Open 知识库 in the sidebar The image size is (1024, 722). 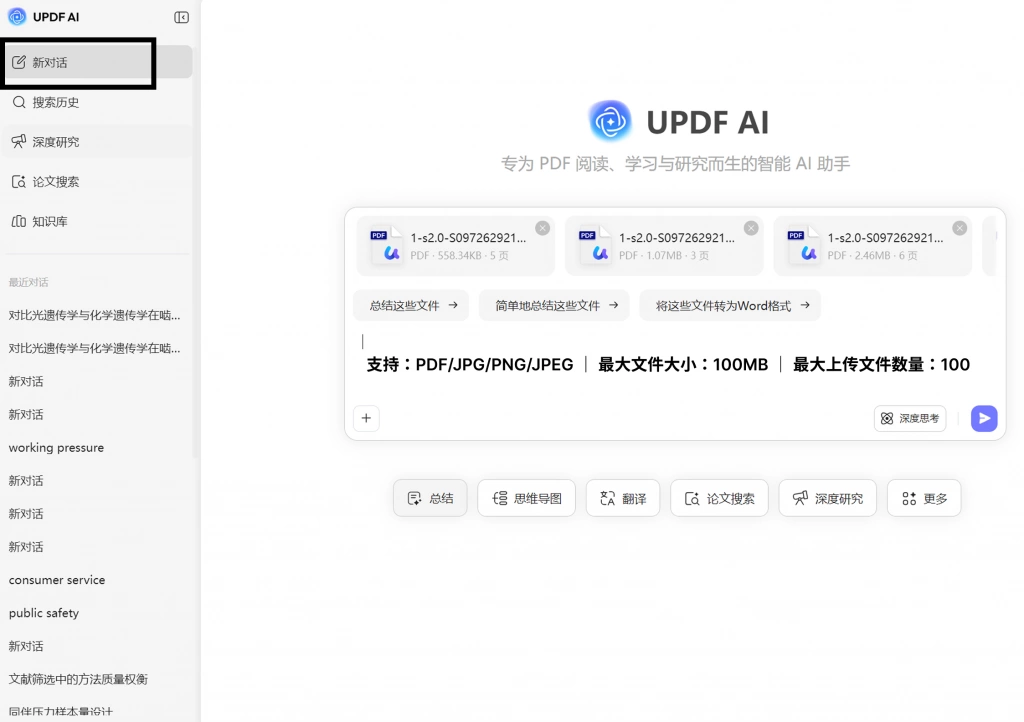97,221
